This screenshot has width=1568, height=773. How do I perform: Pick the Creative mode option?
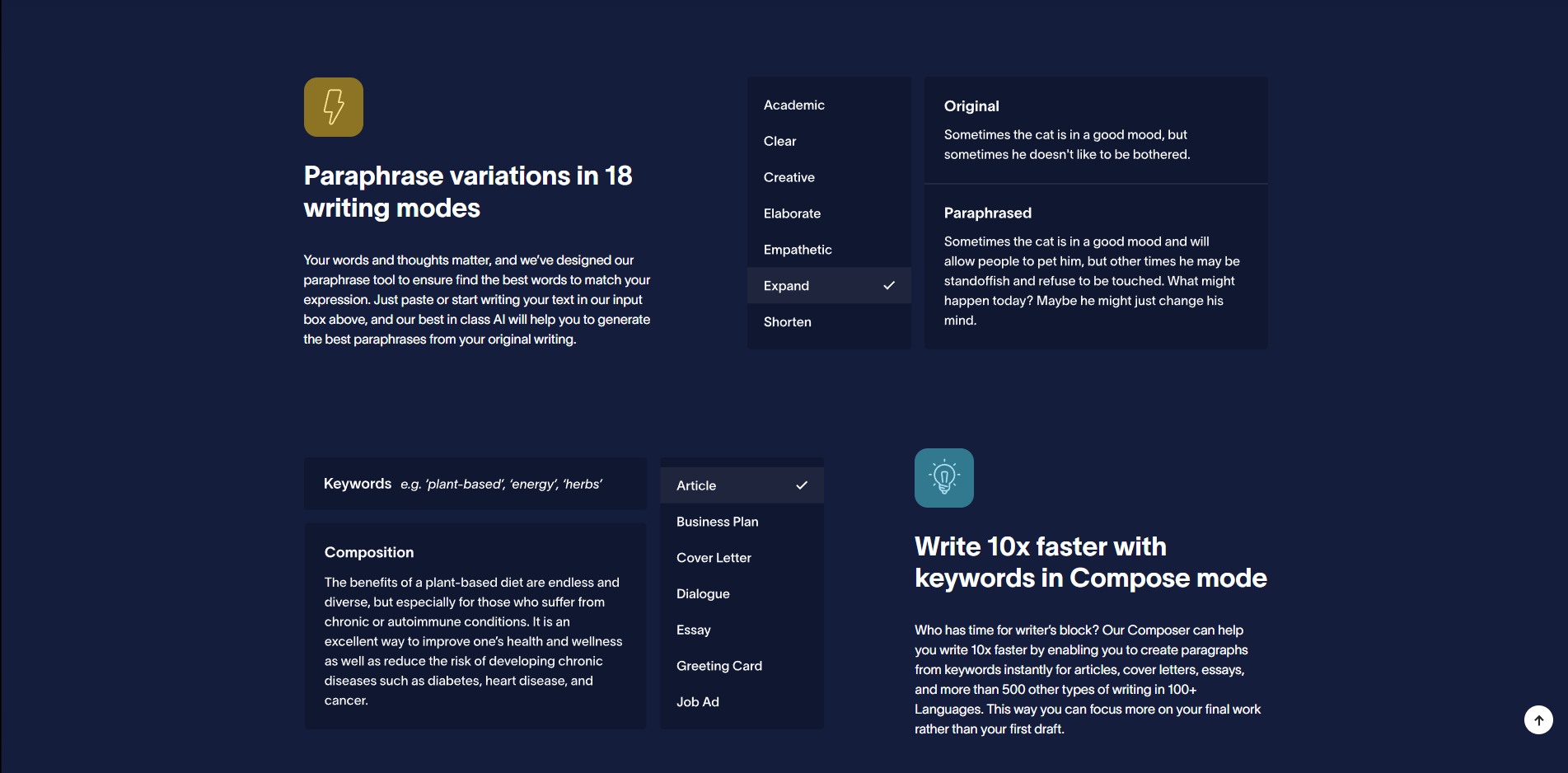coord(829,177)
